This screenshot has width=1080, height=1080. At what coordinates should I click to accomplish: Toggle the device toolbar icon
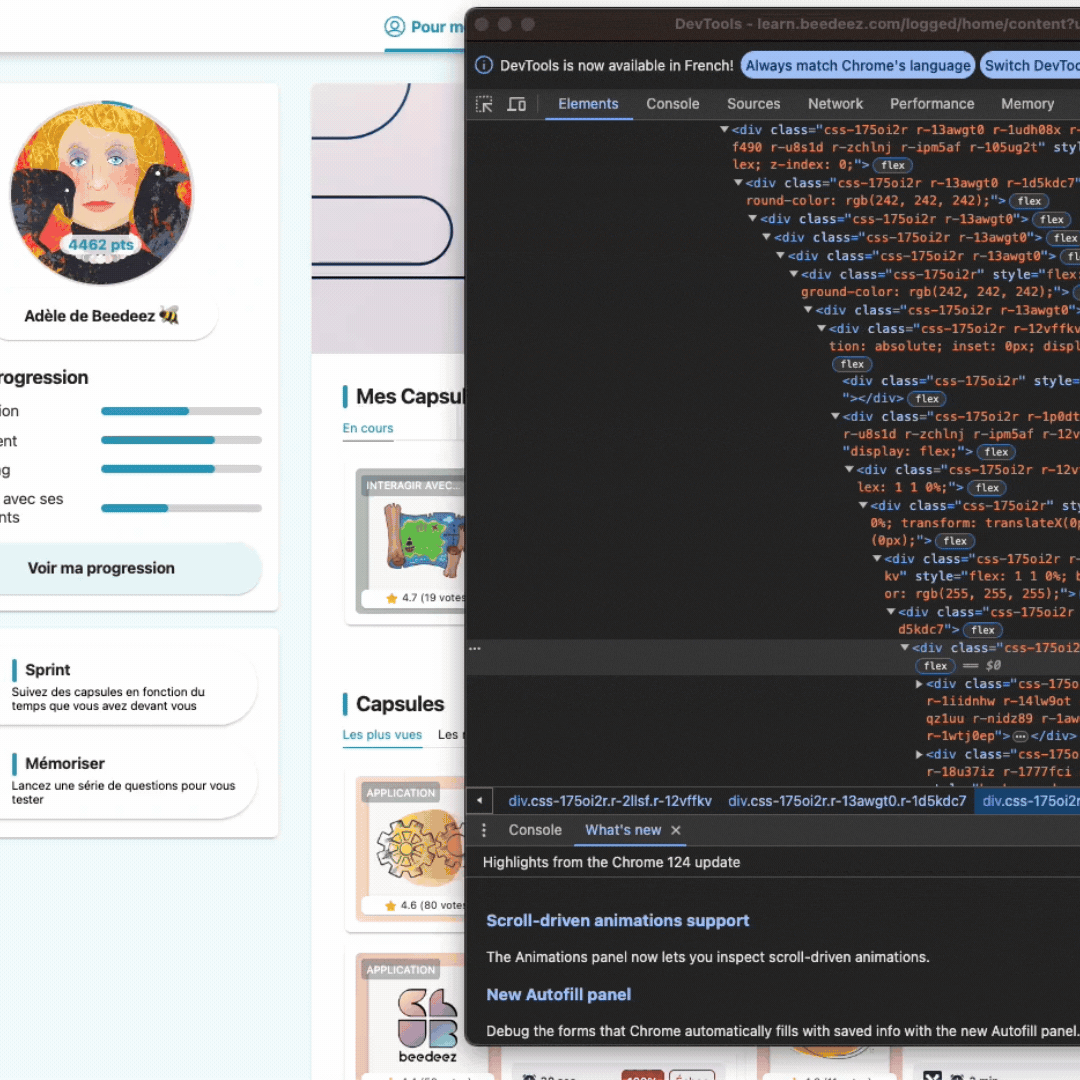(516, 104)
